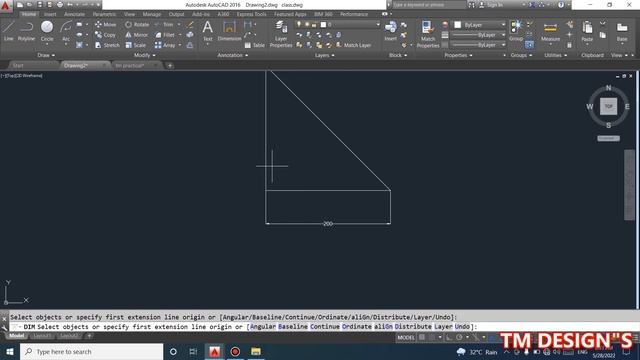Viewport: 640px width, 360px height.
Task: Open the Annotate ribbon tab
Action: click(x=74, y=14)
